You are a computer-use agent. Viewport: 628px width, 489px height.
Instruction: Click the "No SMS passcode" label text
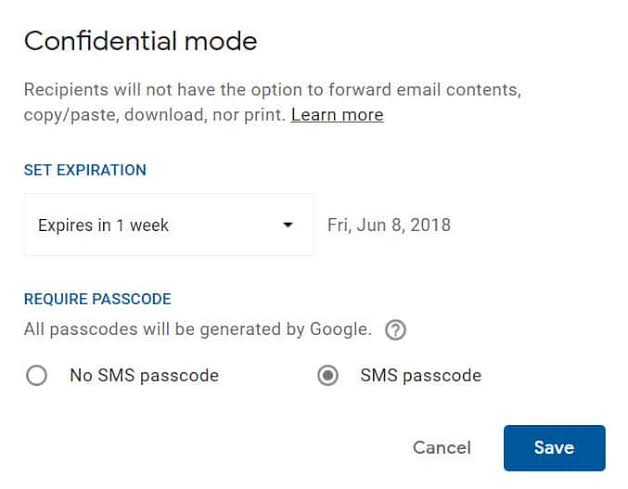click(x=144, y=376)
